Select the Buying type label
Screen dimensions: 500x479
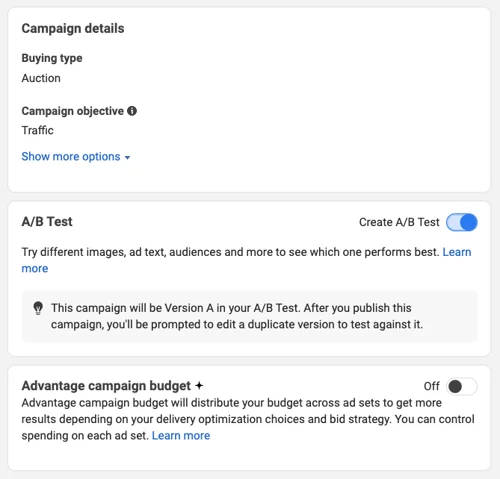pos(52,58)
